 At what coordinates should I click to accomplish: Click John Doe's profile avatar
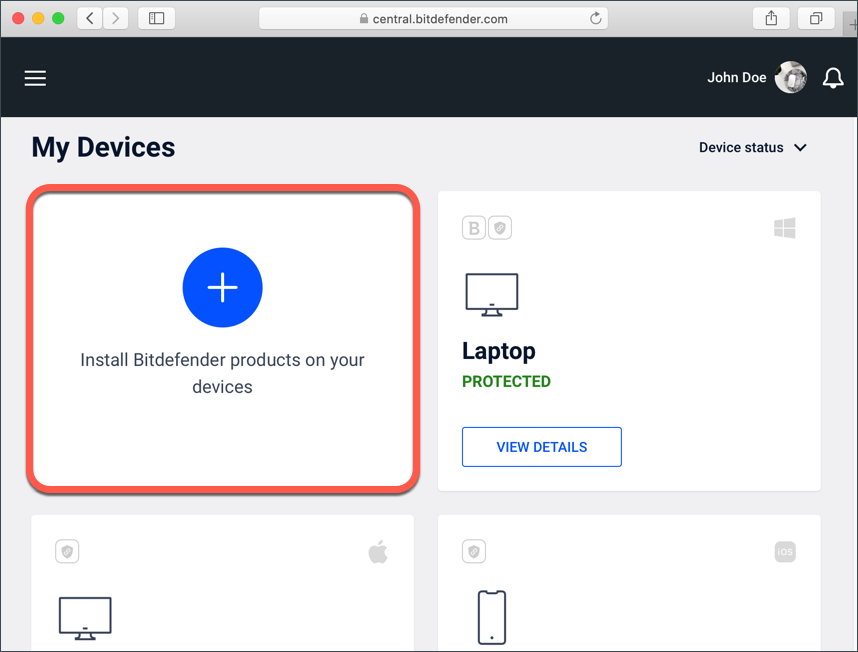(x=790, y=77)
